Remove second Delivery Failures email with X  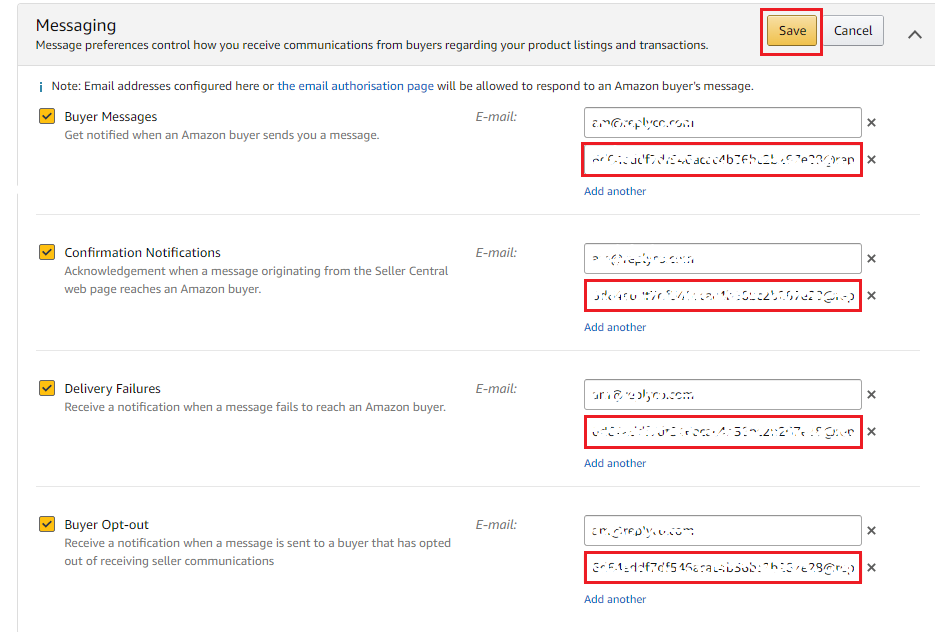871,432
